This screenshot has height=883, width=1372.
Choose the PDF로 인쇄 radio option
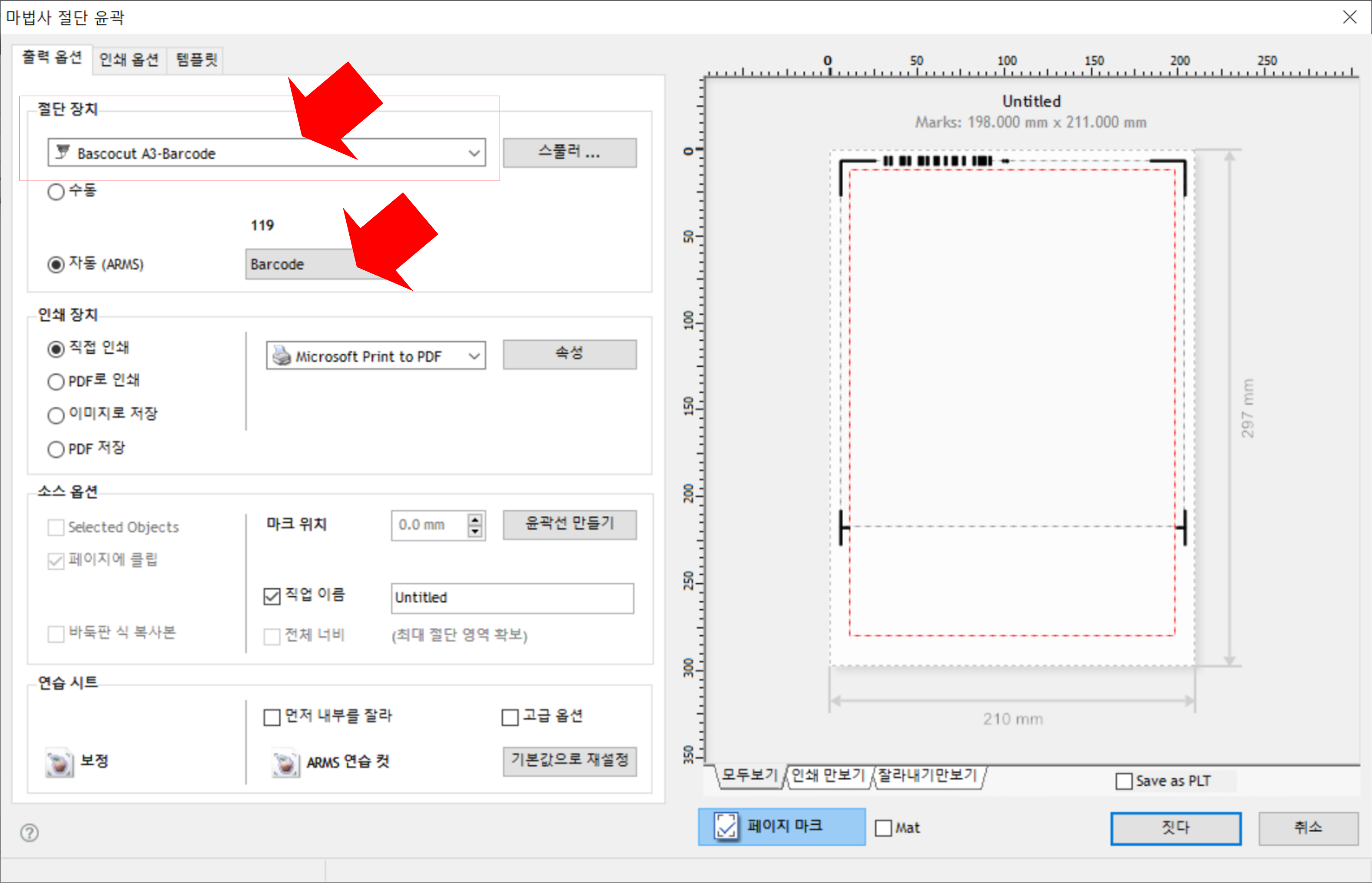pos(56,382)
